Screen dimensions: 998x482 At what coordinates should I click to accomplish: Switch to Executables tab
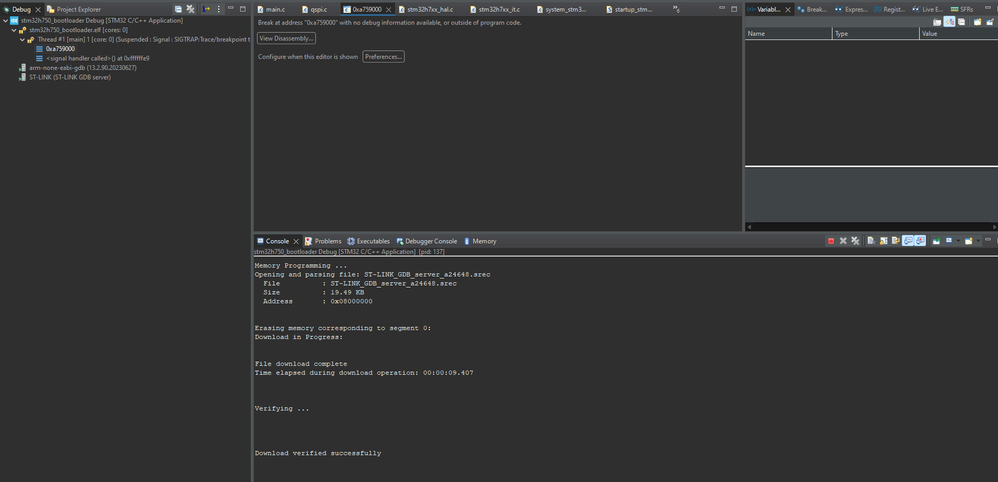click(369, 241)
